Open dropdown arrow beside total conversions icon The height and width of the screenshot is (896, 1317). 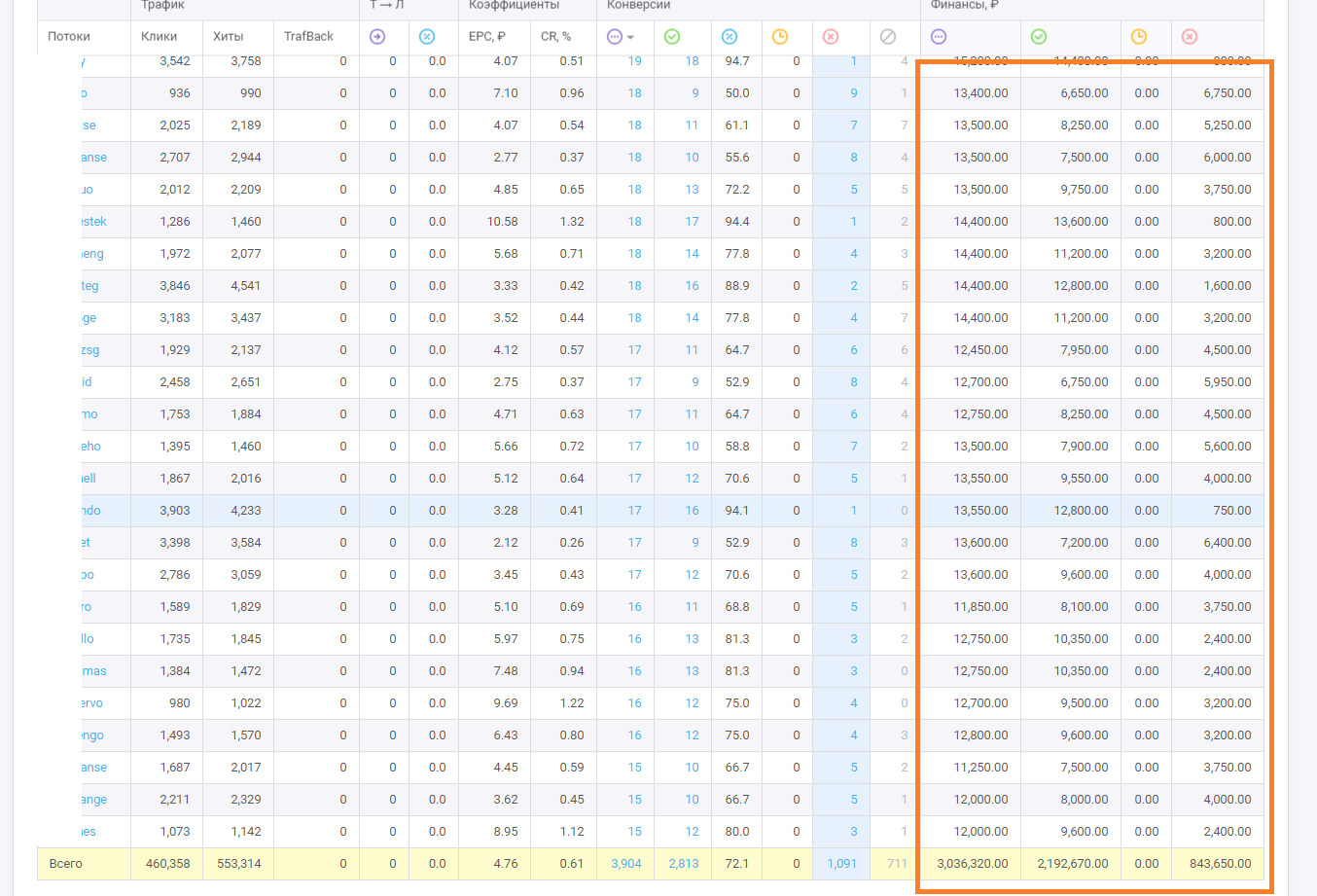coord(631,37)
